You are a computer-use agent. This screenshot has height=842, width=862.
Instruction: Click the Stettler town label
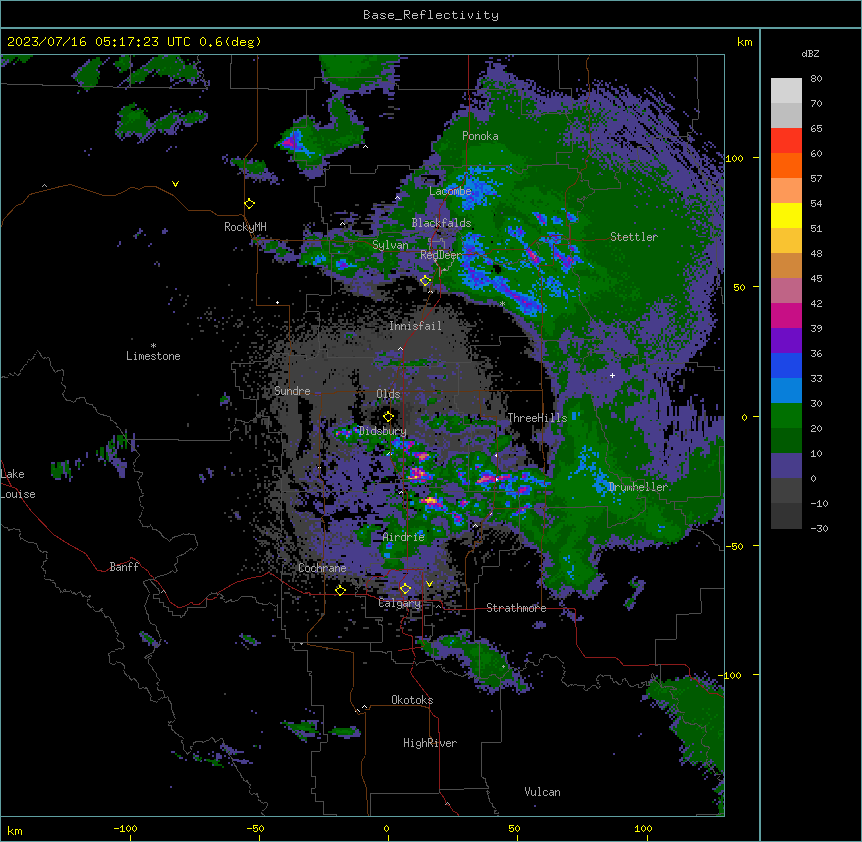click(634, 237)
